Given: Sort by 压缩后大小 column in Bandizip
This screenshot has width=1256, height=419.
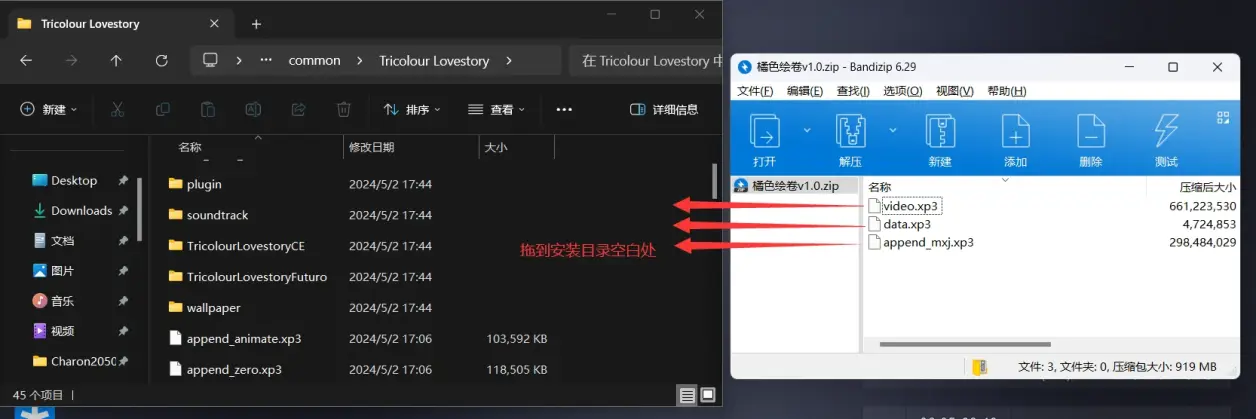Looking at the screenshot, I should 1208,187.
